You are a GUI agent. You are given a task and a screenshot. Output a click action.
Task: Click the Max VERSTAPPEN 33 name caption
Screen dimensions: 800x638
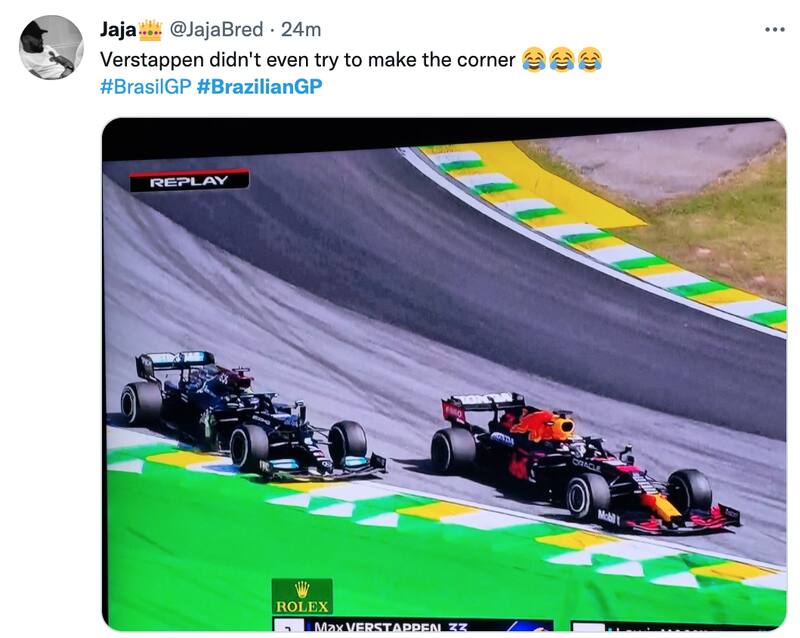click(x=390, y=626)
